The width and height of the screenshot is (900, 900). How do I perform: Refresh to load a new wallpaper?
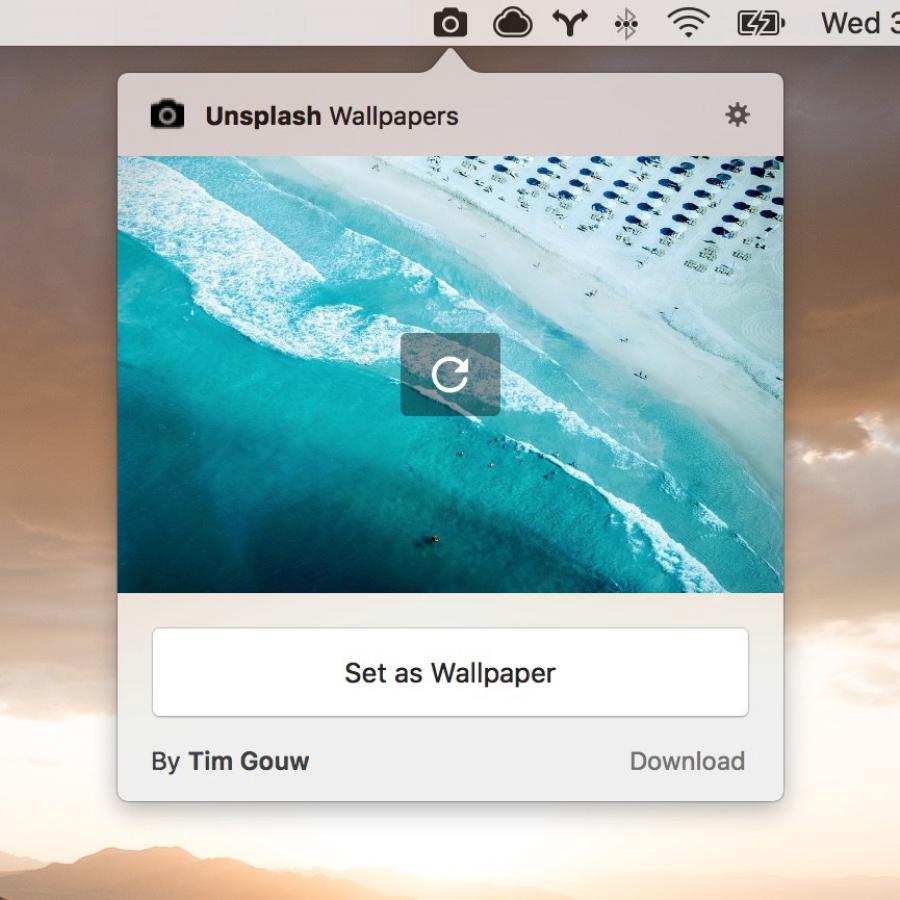point(450,374)
